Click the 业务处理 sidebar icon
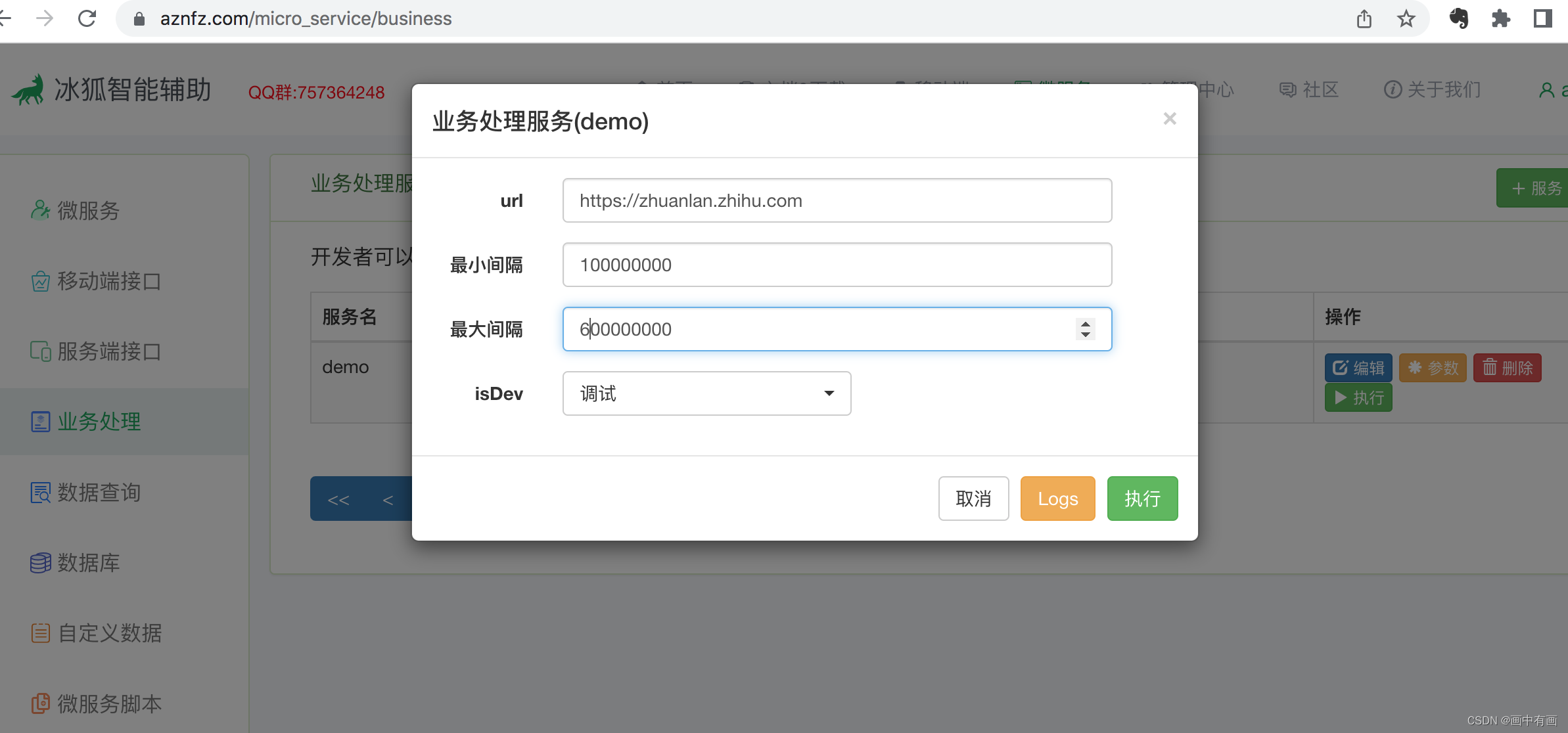The image size is (1568, 733). 40,422
